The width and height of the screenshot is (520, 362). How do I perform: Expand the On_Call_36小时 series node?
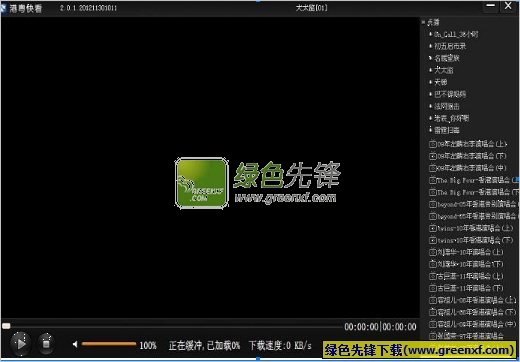431,34
